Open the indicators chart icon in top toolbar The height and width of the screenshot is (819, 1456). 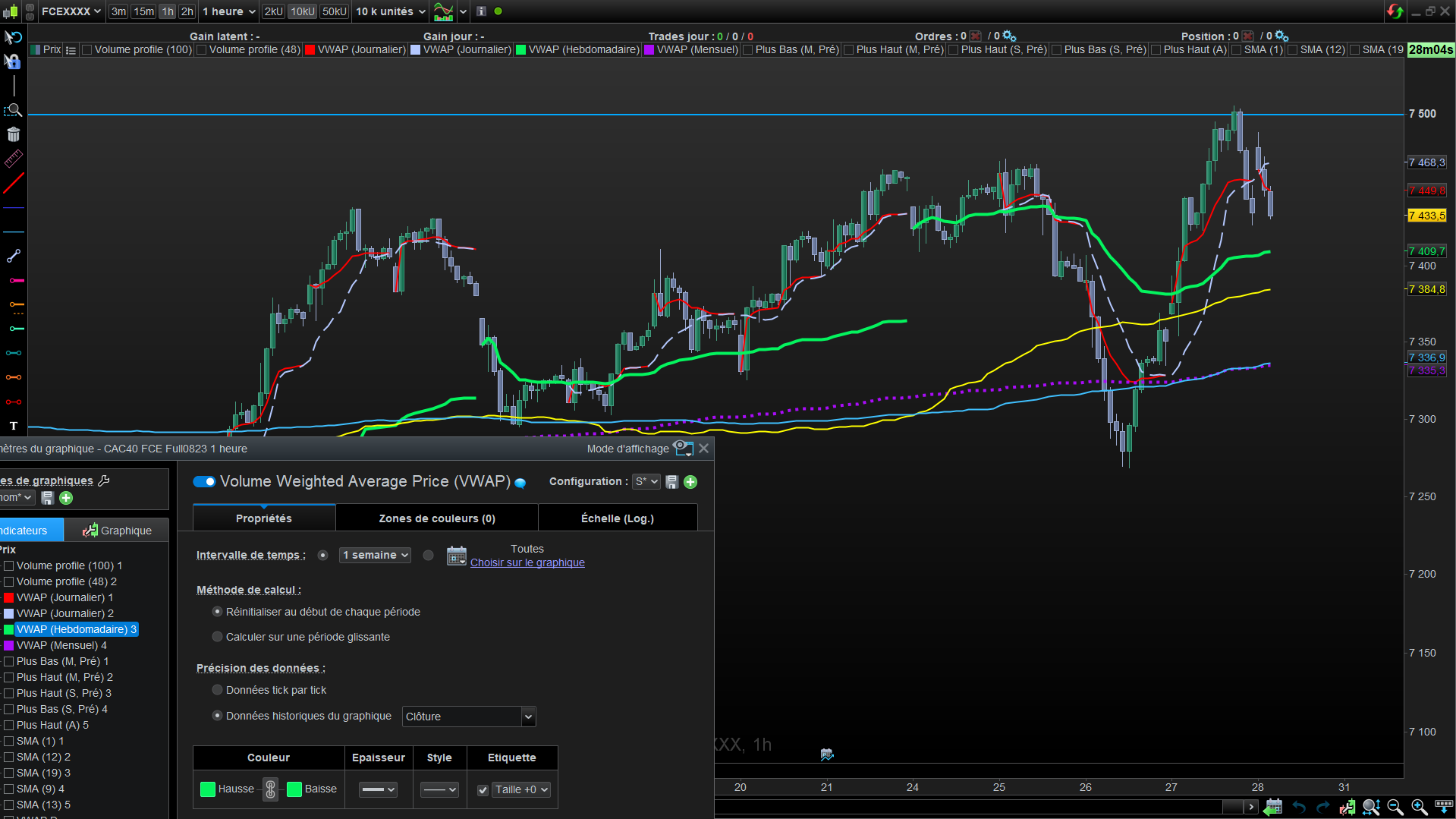coord(443,11)
